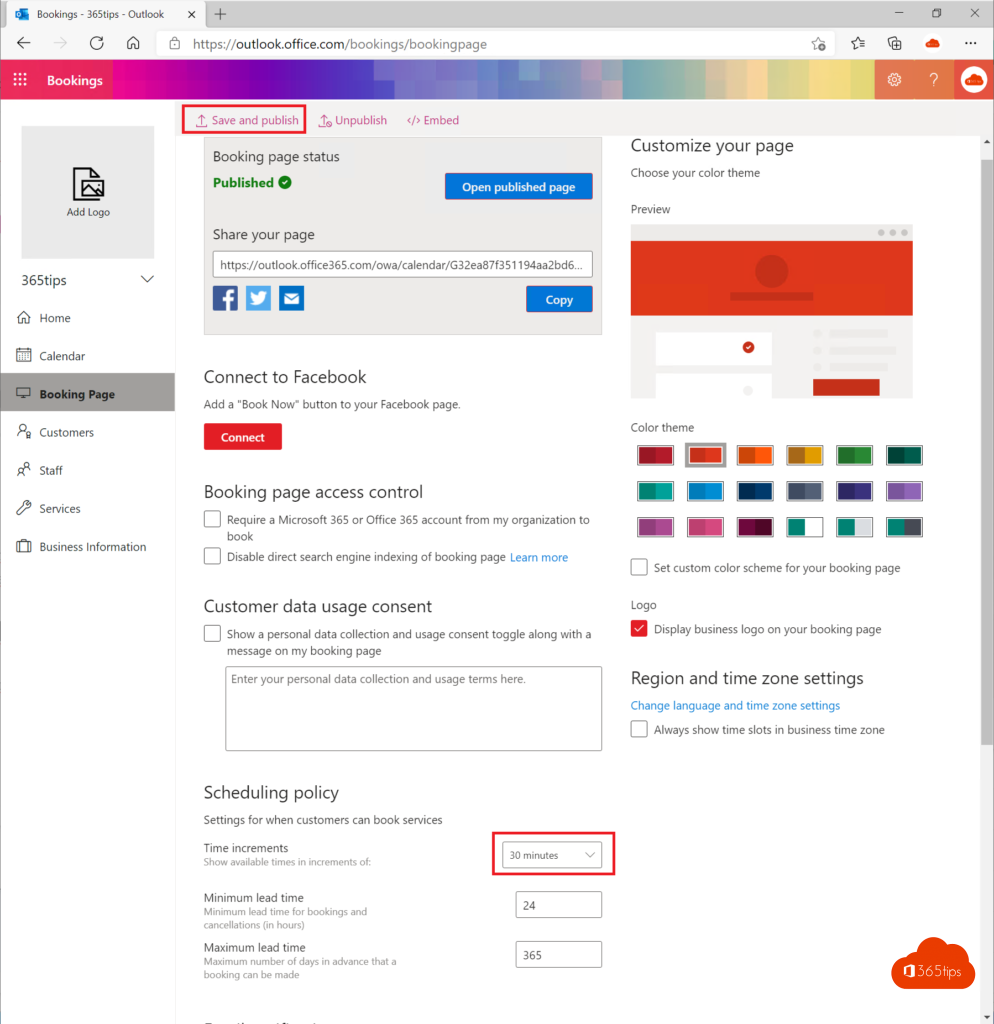Select the bright blue color theme
This screenshot has width=994, height=1024.
coord(705,491)
